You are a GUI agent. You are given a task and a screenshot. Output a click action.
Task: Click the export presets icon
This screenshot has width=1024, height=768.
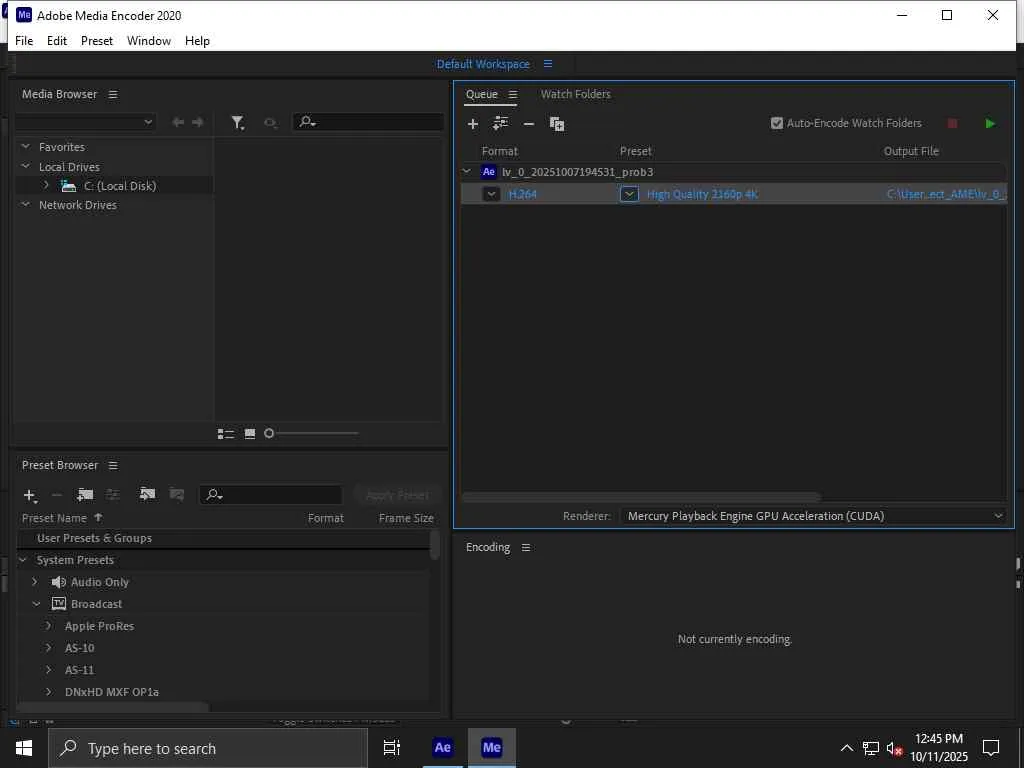pyautogui.click(x=176, y=494)
